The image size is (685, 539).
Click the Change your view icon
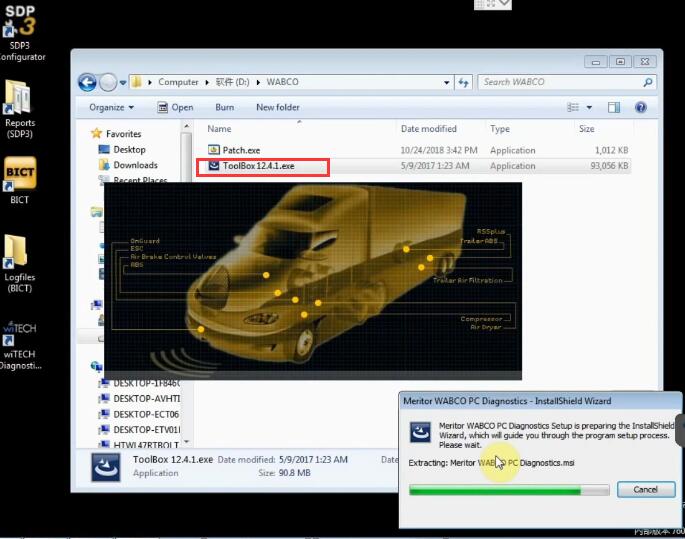(x=573, y=107)
